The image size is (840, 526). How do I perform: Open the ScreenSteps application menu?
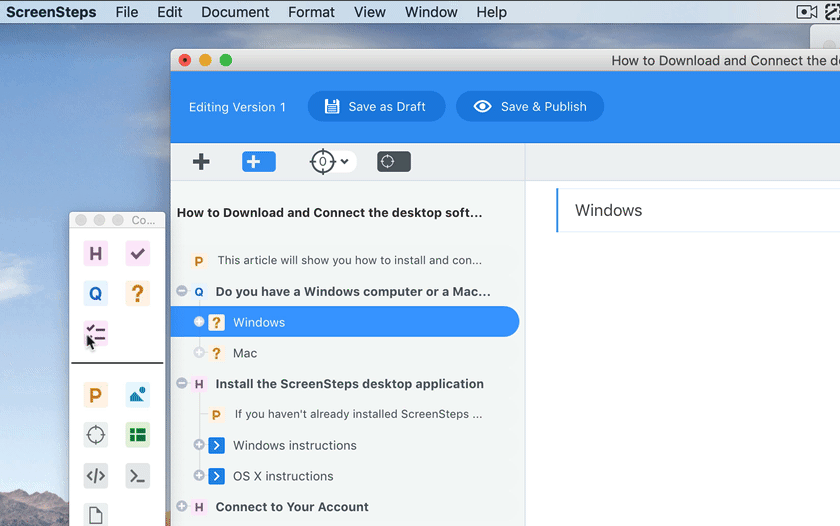click(51, 12)
